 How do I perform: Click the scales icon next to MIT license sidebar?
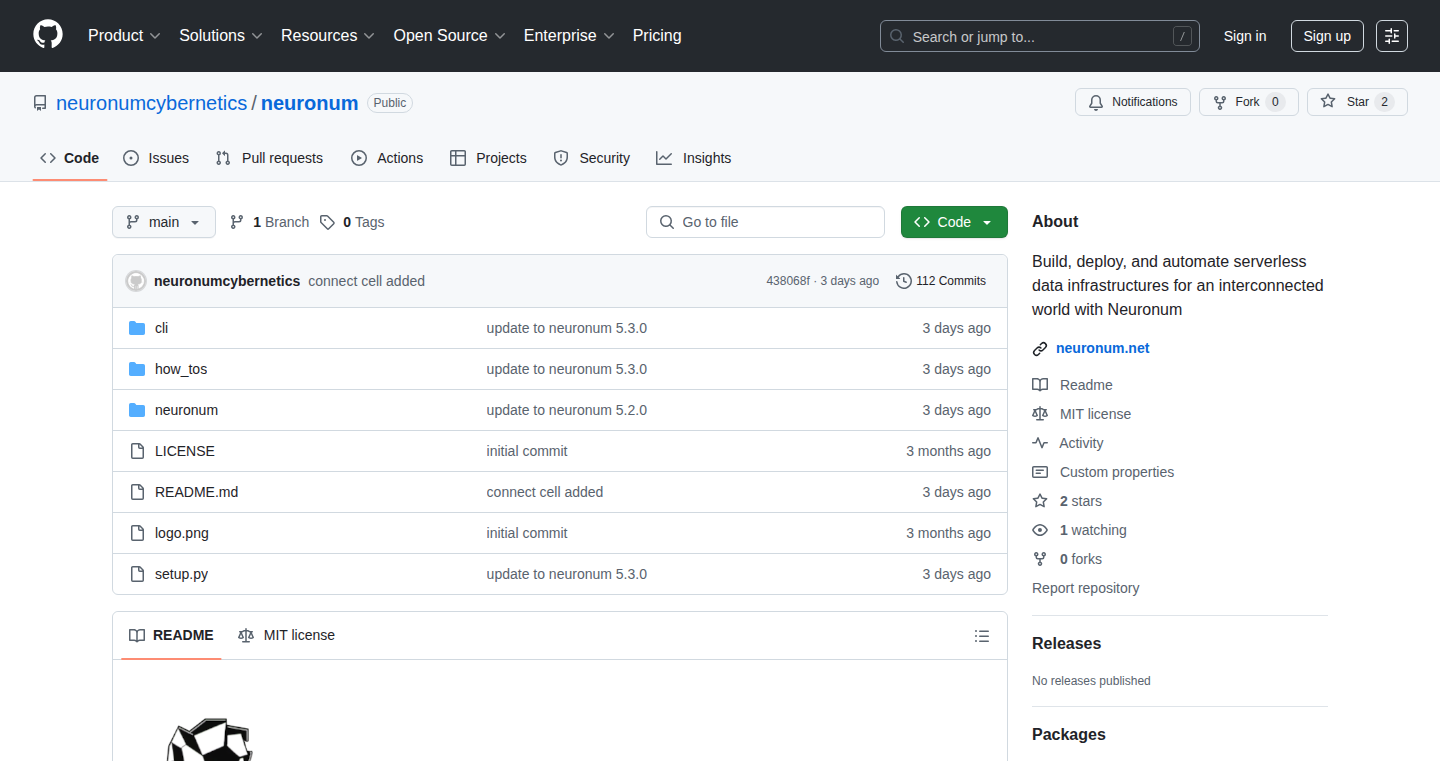pos(1040,414)
